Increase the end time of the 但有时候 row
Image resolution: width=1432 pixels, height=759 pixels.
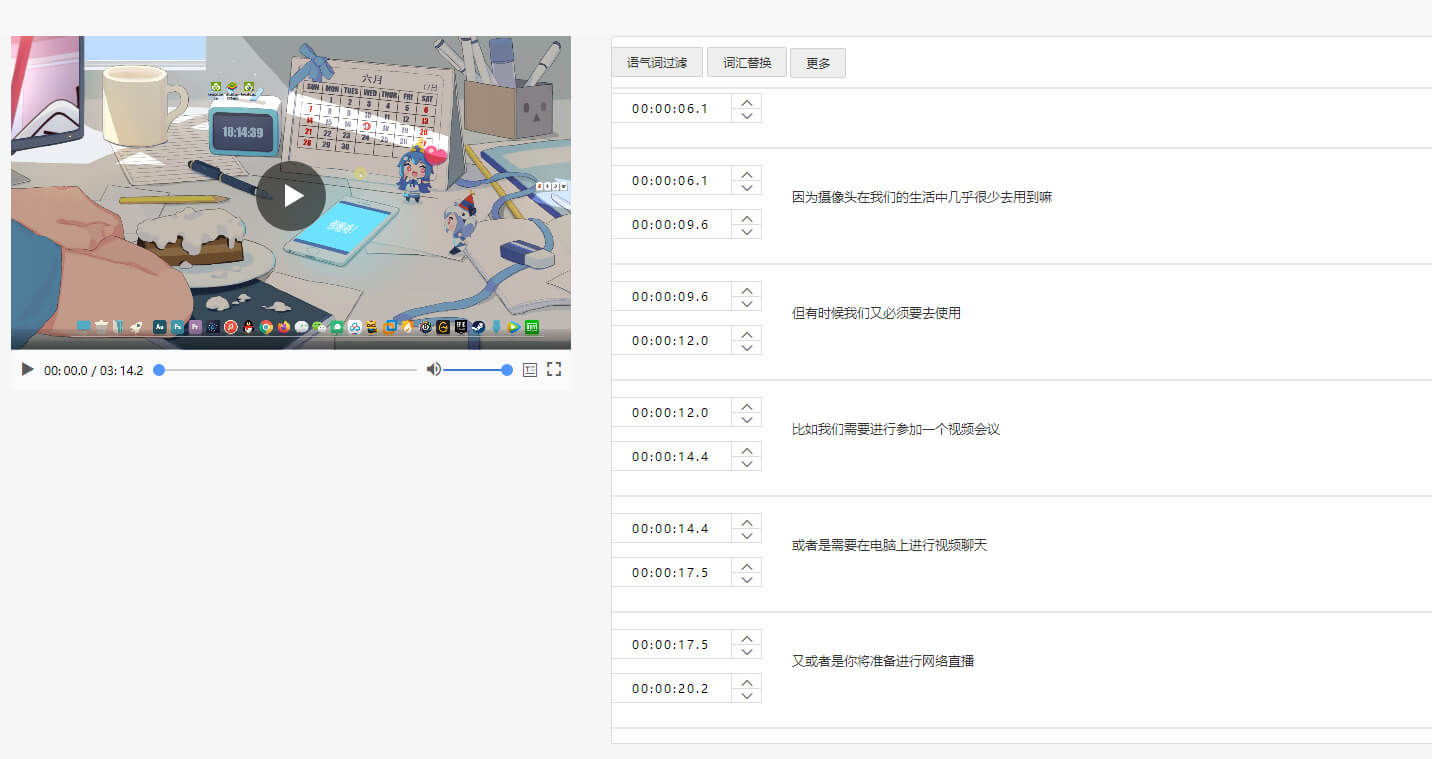747,334
